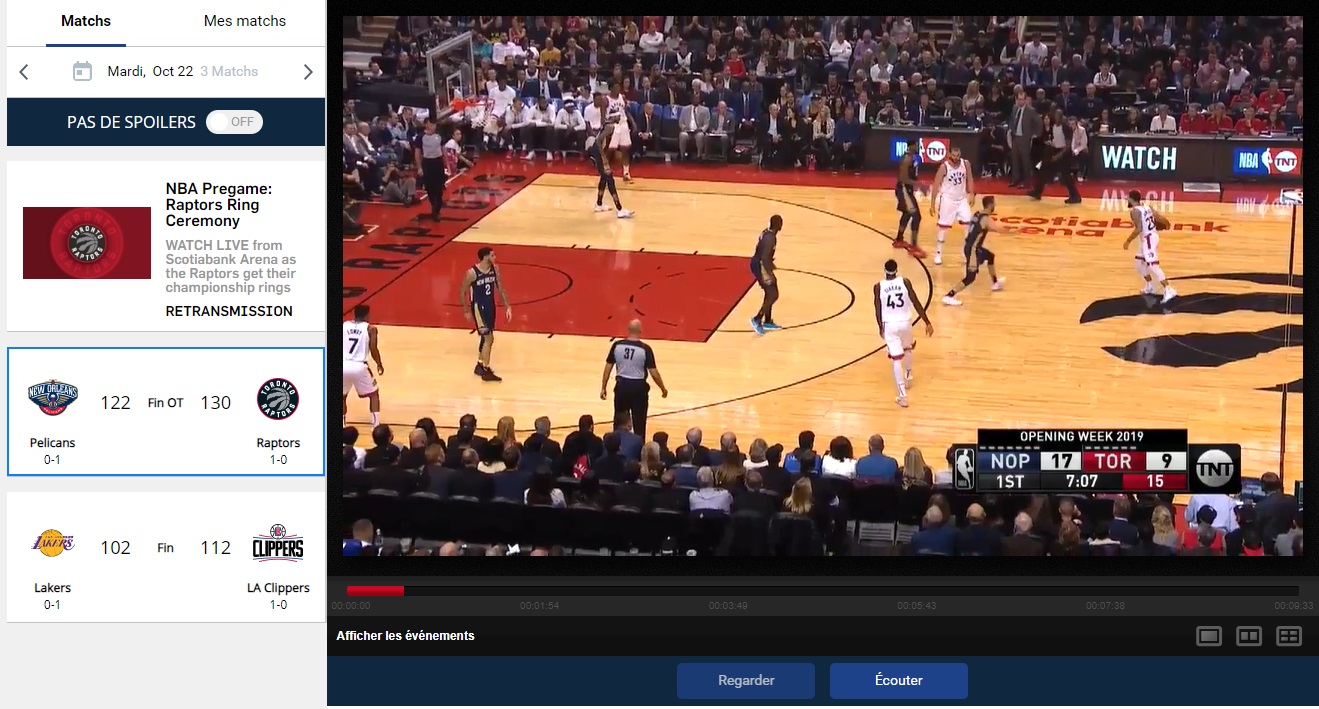Screen dimensions: 1319x709
Task: Switch to the Matchs tab
Action: coord(86,21)
